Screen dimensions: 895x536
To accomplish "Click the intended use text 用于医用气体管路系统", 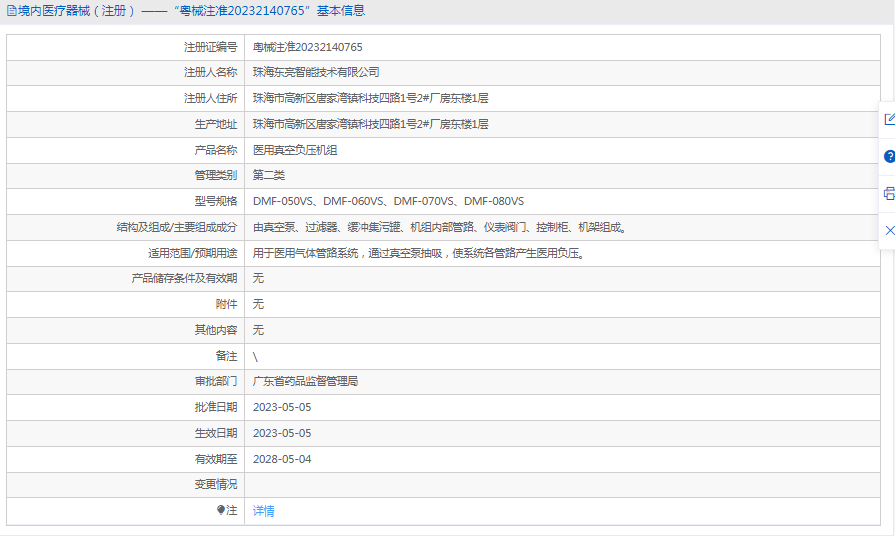I will coord(420,253).
